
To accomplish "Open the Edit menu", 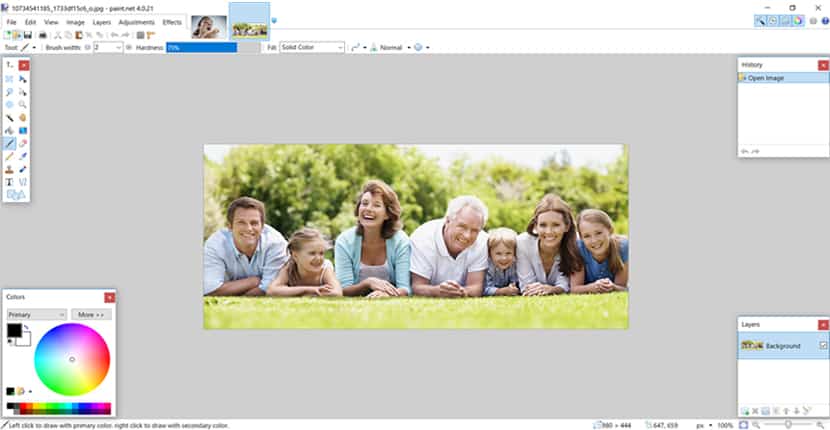I will (x=31, y=22).
